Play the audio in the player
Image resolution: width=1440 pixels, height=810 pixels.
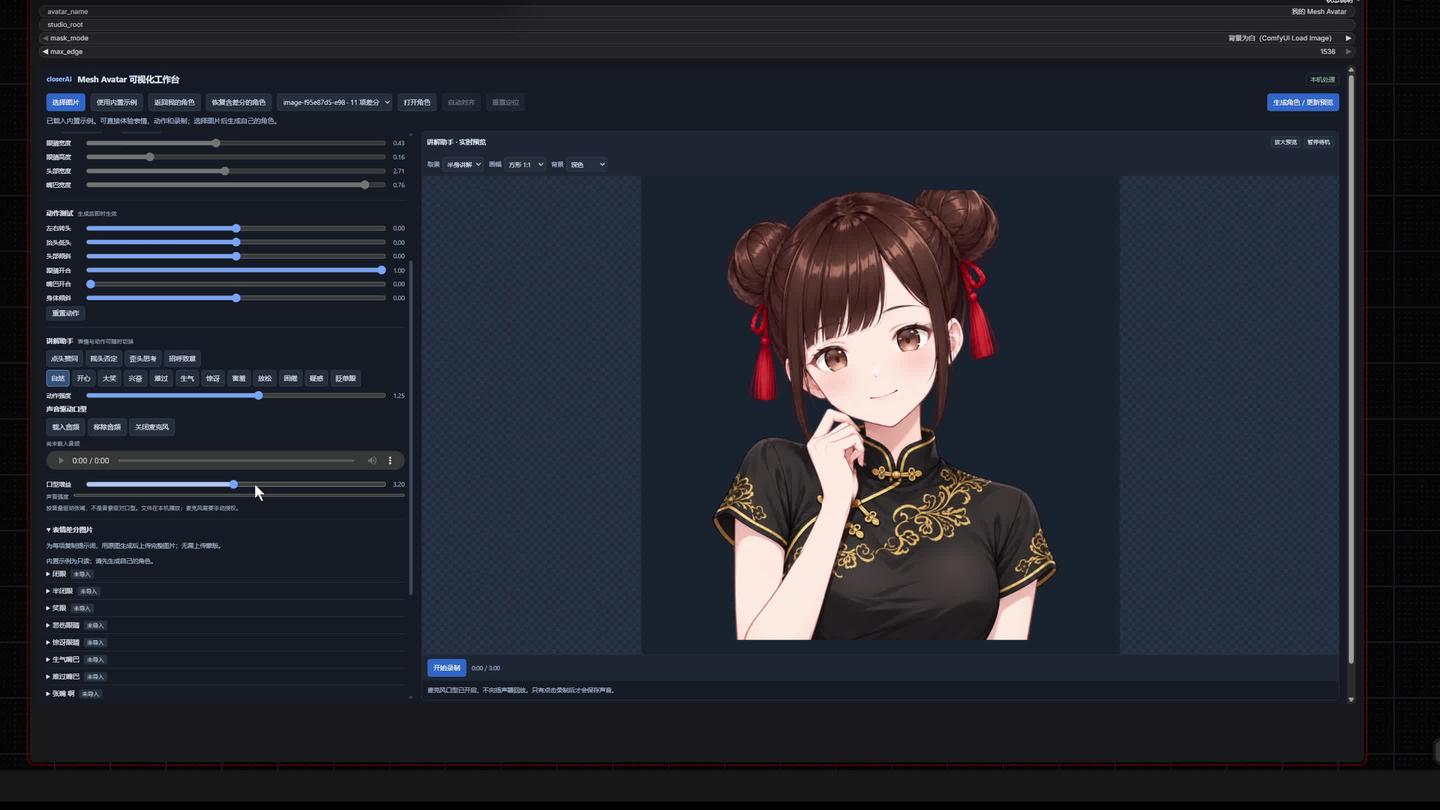61,461
